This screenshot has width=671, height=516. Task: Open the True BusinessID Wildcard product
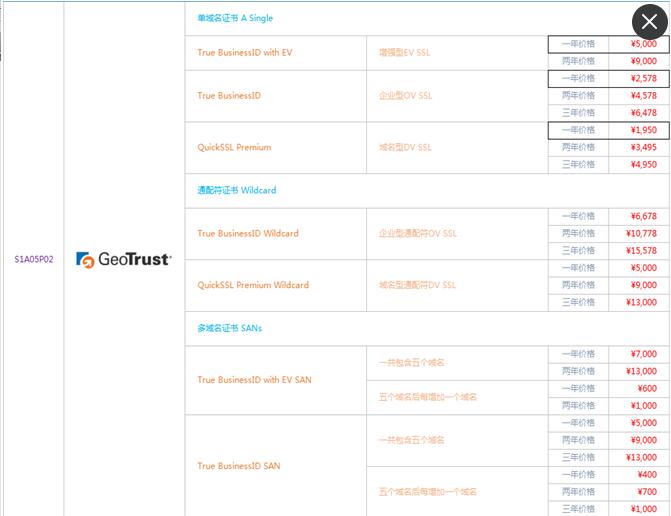point(248,233)
